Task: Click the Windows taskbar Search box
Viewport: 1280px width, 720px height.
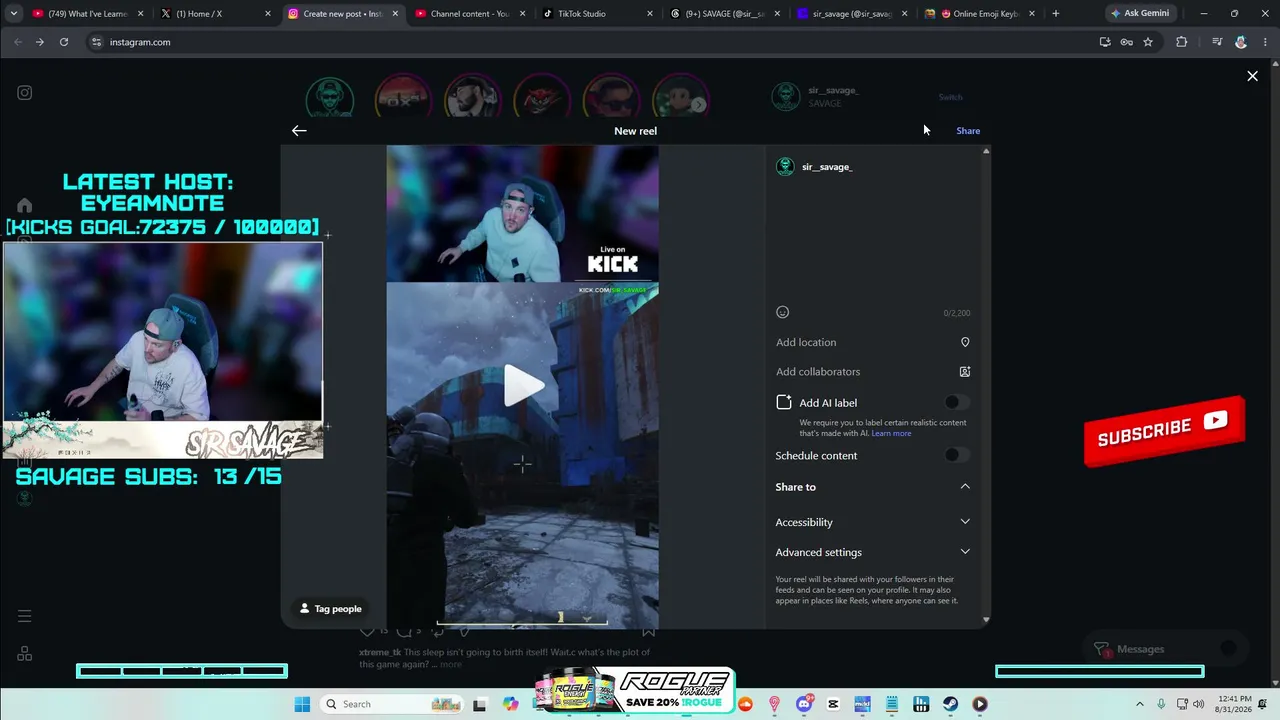Action: click(392, 704)
